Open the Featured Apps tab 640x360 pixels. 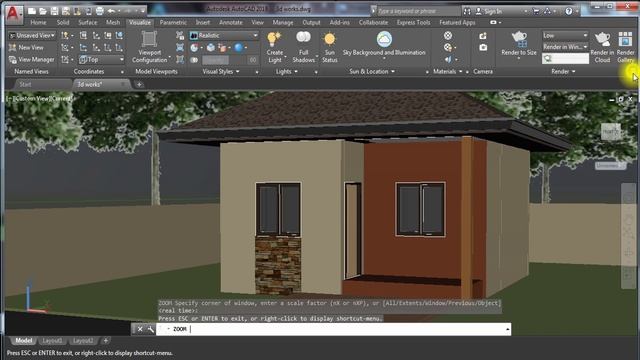point(457,22)
